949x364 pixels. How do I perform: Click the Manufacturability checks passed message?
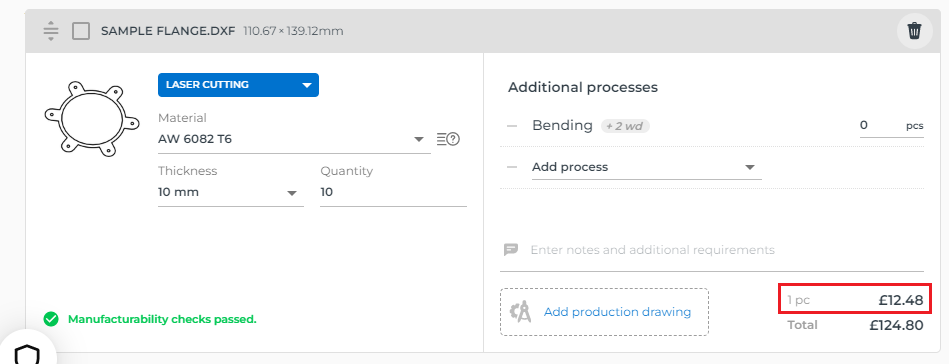coord(162,319)
